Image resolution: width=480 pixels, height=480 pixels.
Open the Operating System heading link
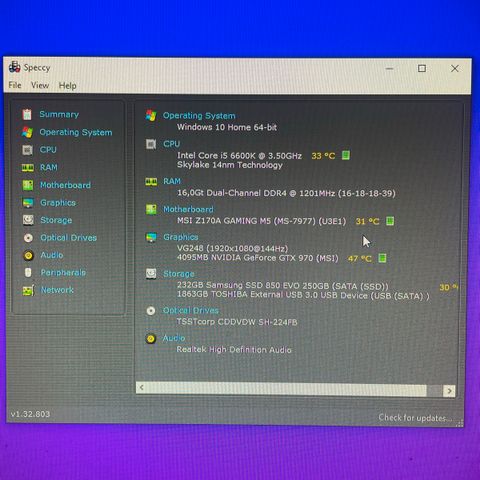pos(199,116)
